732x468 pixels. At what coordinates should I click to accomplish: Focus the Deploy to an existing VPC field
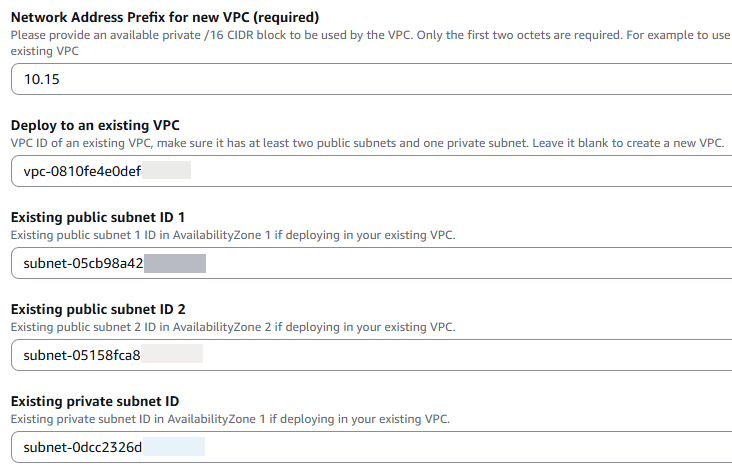(450, 171)
